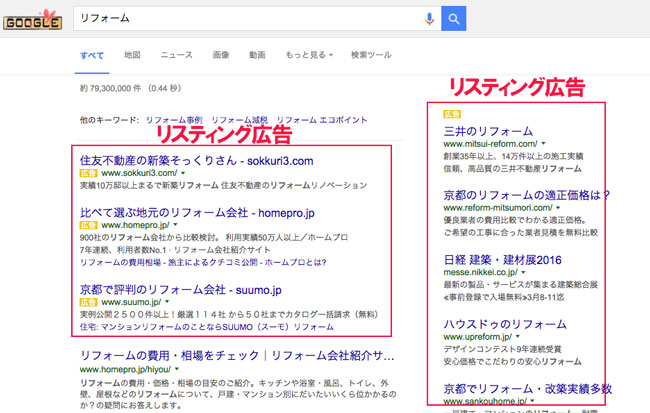Viewport: 650px width, 413px height.
Task: Click related keyword リフォーム減税
Action: (240, 120)
